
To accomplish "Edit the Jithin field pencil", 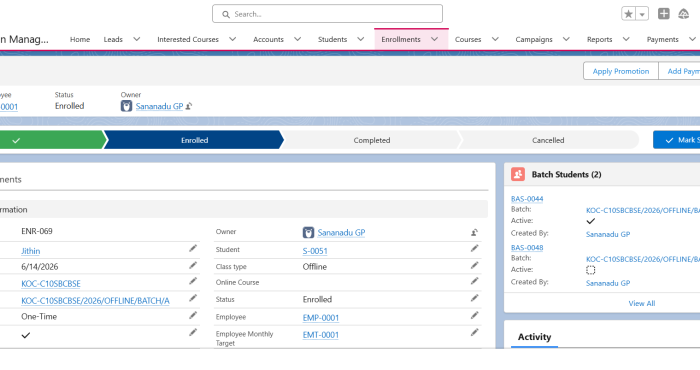I will (x=193, y=249).
